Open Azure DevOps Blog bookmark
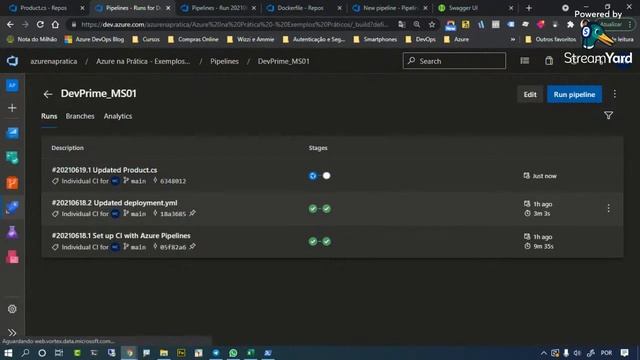 click(94, 39)
